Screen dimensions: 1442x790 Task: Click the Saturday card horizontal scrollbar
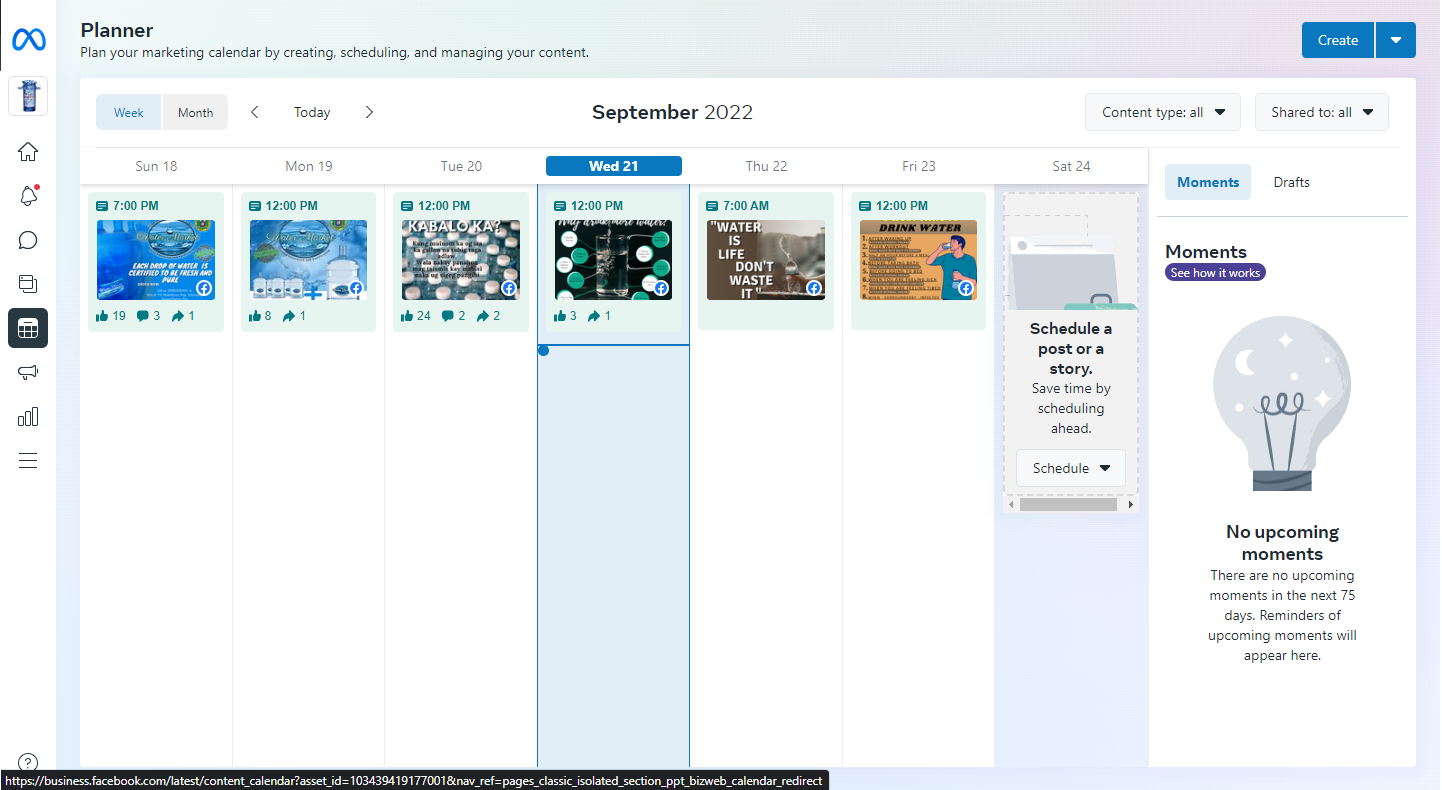click(x=1068, y=505)
